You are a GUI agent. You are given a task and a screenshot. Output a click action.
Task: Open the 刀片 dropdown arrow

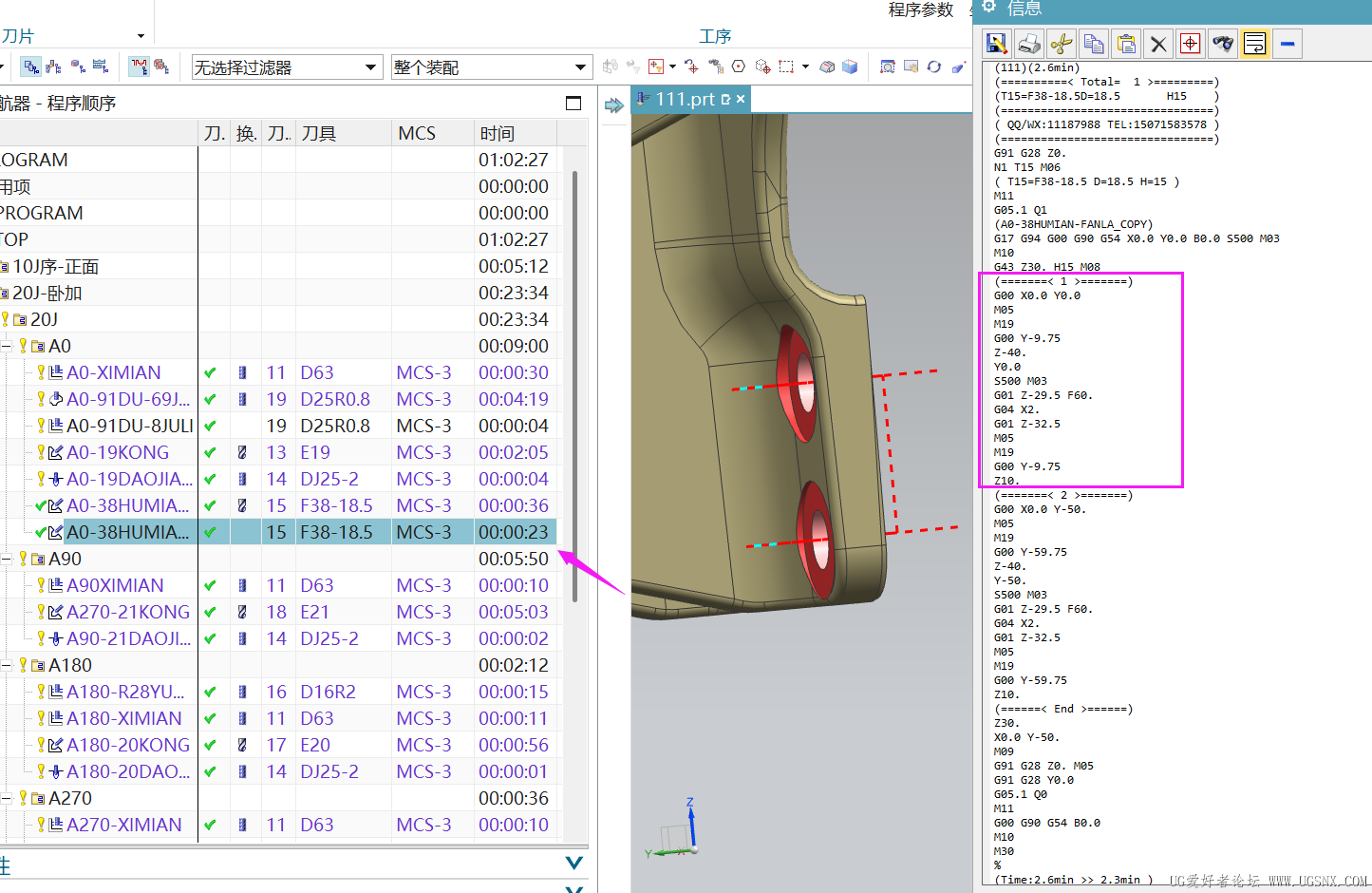pos(141,36)
